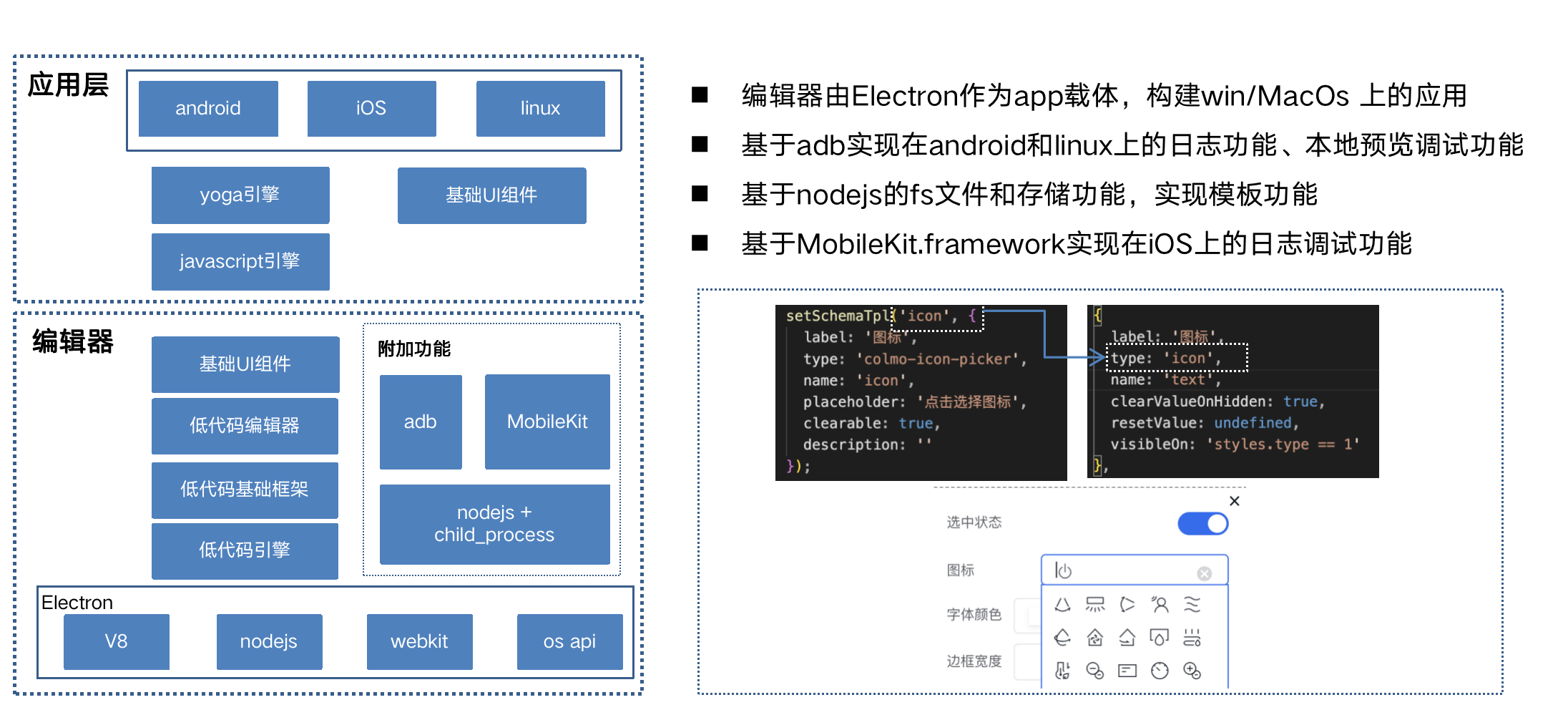Close the settings panel with X
1568x720 pixels.
click(x=1235, y=501)
